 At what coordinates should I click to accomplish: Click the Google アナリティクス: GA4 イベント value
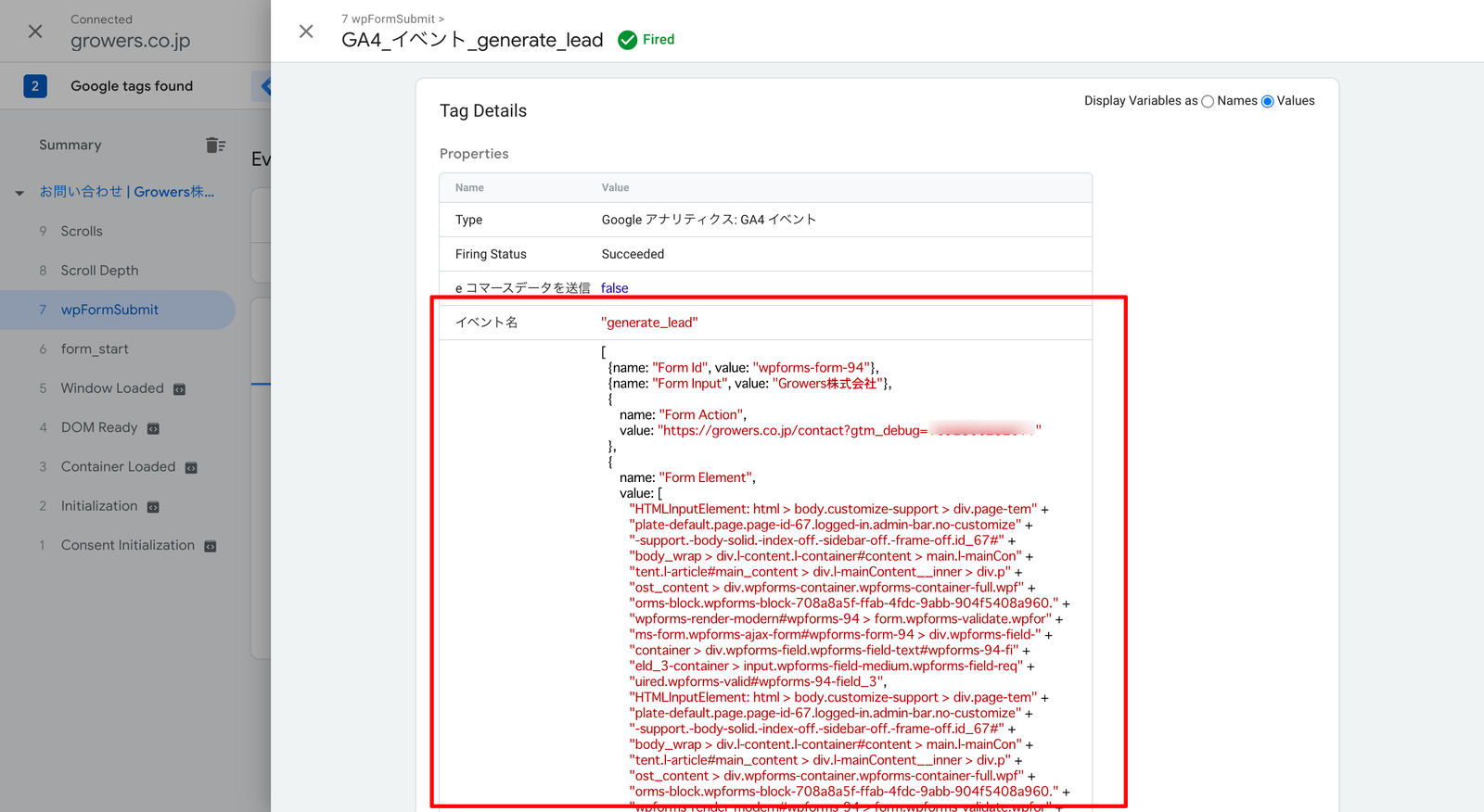[x=709, y=220]
